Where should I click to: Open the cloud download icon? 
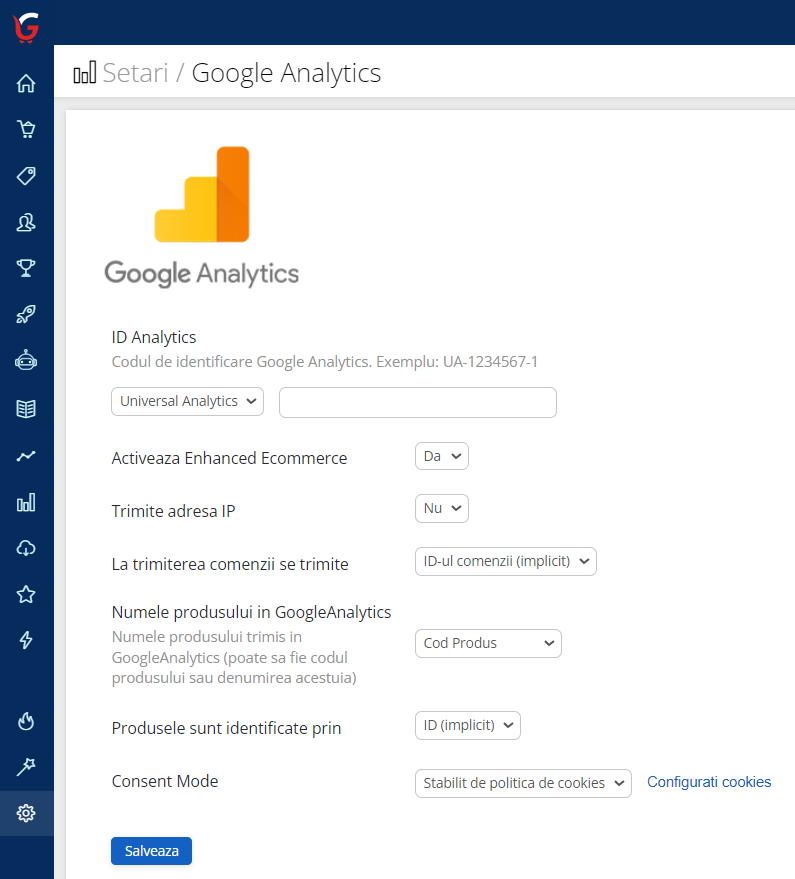26,548
